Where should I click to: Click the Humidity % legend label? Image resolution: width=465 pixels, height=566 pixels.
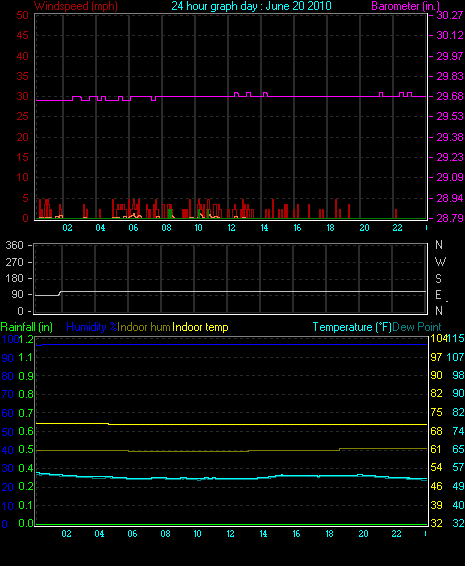pos(92,327)
